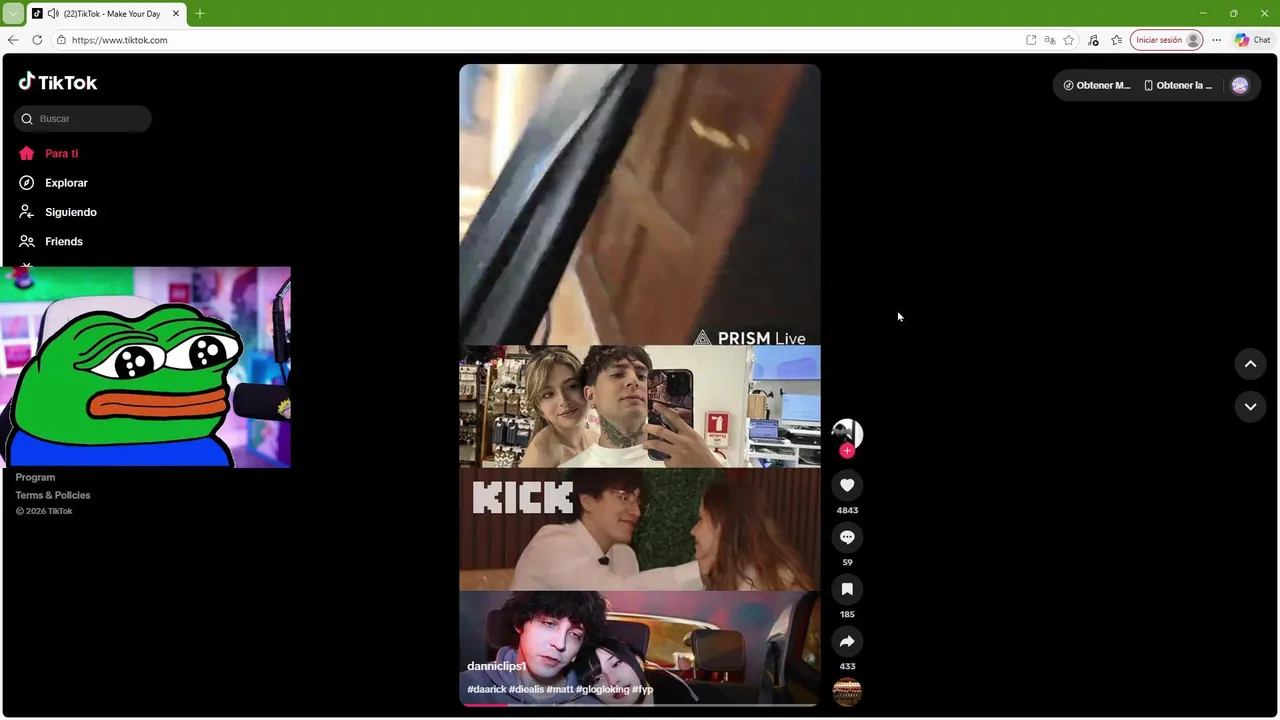This screenshot has width=1280, height=720.
Task: Follow creator with the red plus badge
Action: [847, 451]
